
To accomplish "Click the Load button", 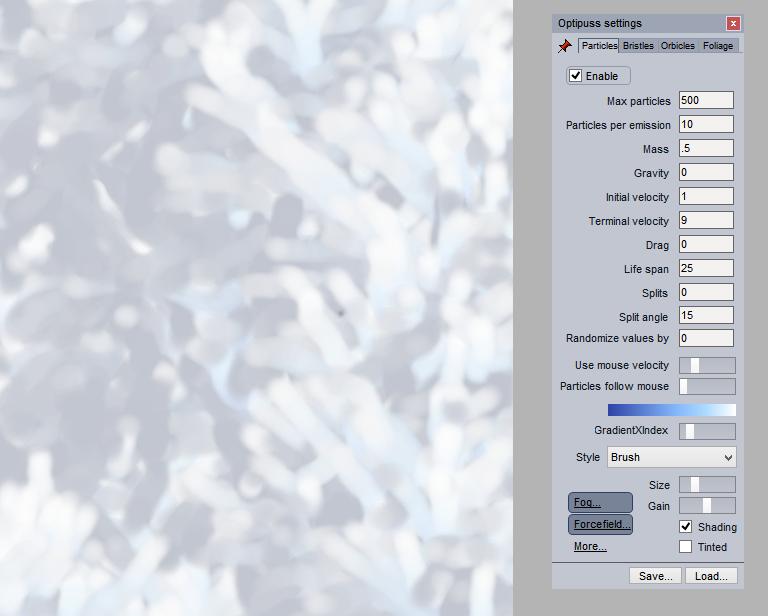I will point(711,576).
